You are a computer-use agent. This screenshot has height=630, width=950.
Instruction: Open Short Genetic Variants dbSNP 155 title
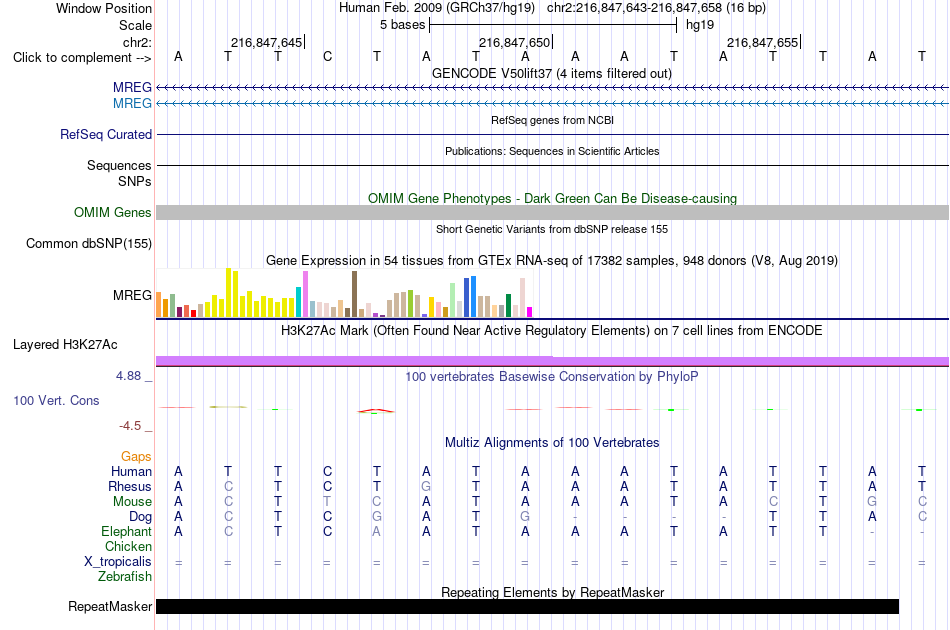pyautogui.click(x=552, y=229)
